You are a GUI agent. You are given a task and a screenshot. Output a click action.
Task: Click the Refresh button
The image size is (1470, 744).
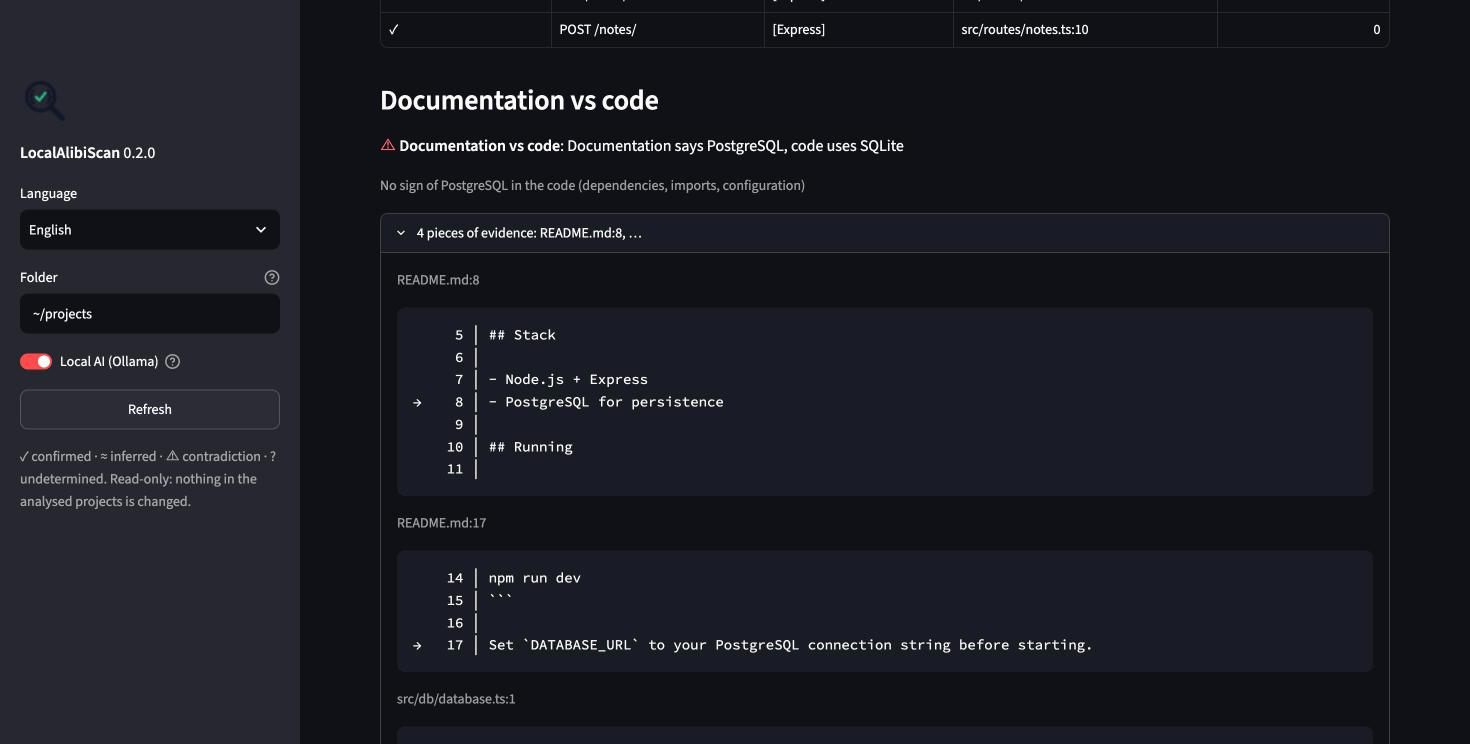point(150,409)
